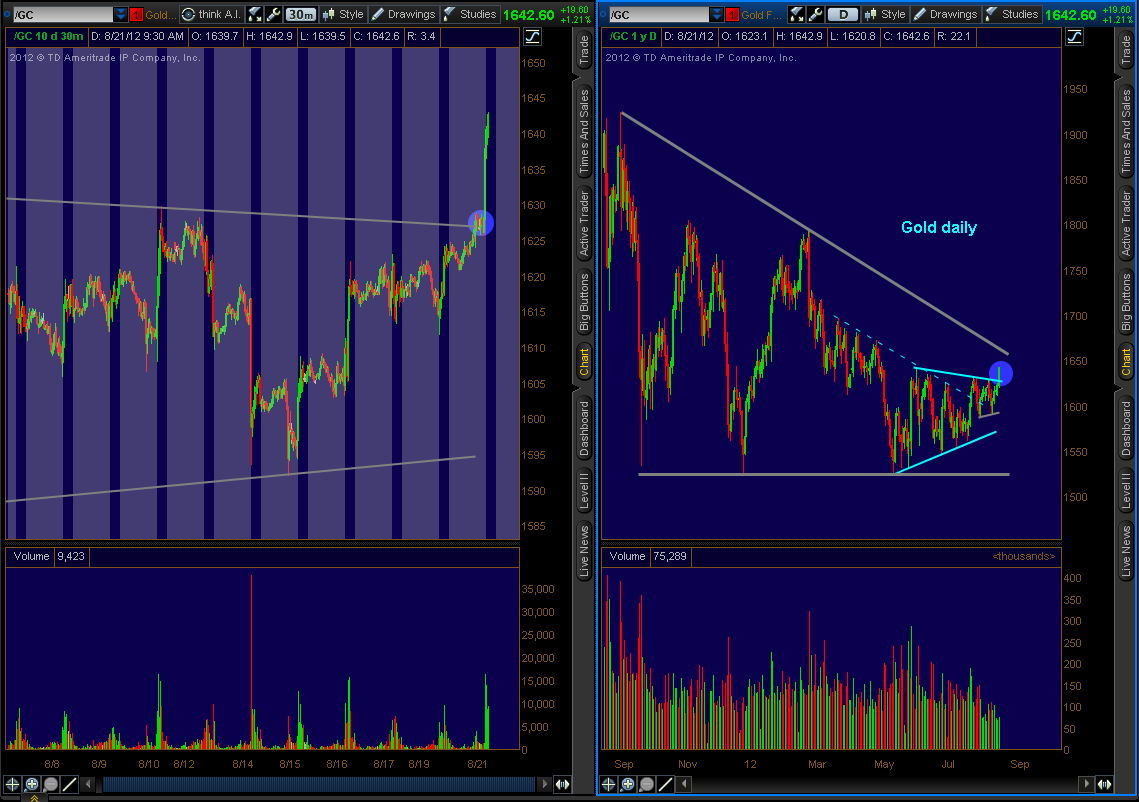The width and height of the screenshot is (1139, 802).
Task: Click the Drawings button in left chart
Action: [404, 14]
